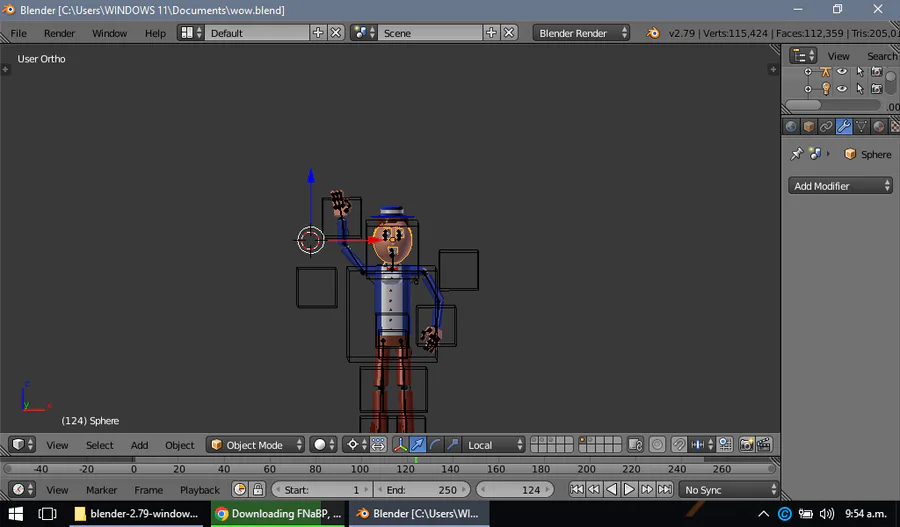Open the No Sync dropdown

click(729, 490)
